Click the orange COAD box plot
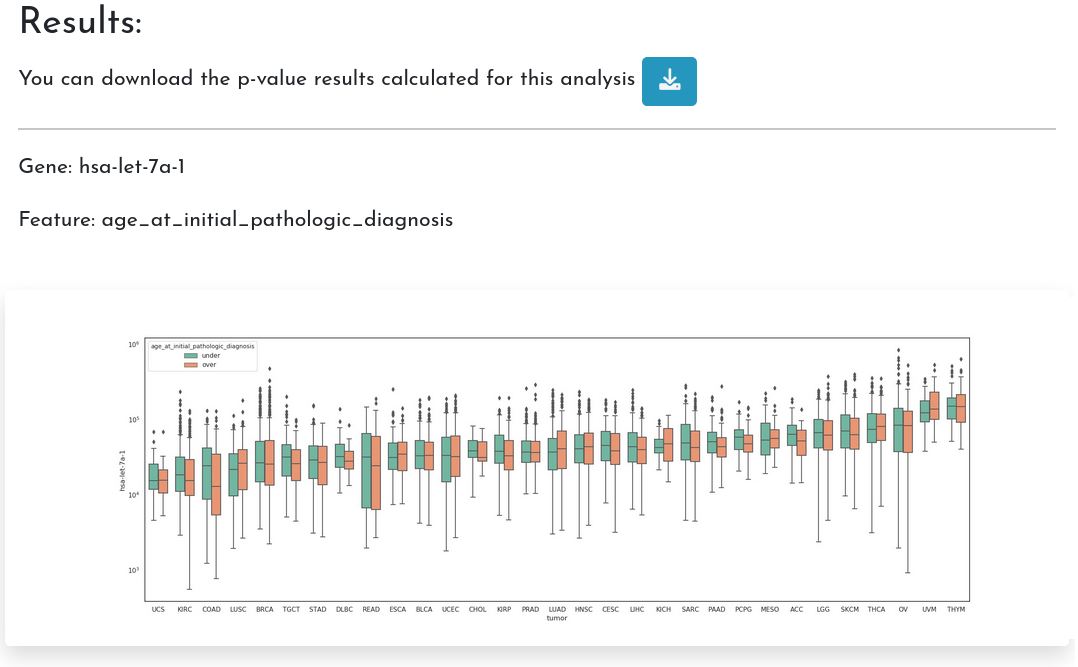 pos(217,484)
